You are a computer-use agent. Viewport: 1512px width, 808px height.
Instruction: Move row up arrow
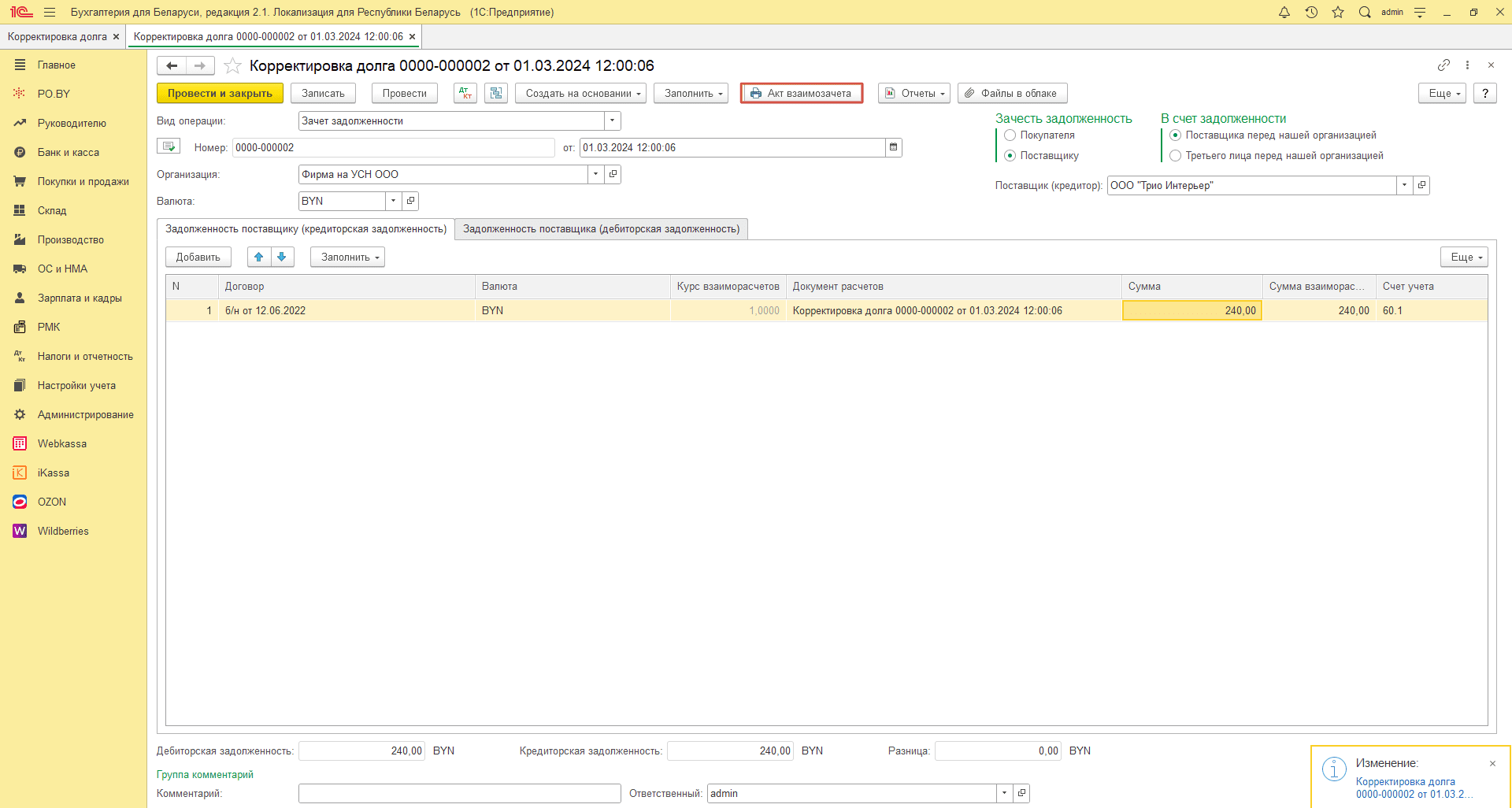pyautogui.click(x=259, y=257)
